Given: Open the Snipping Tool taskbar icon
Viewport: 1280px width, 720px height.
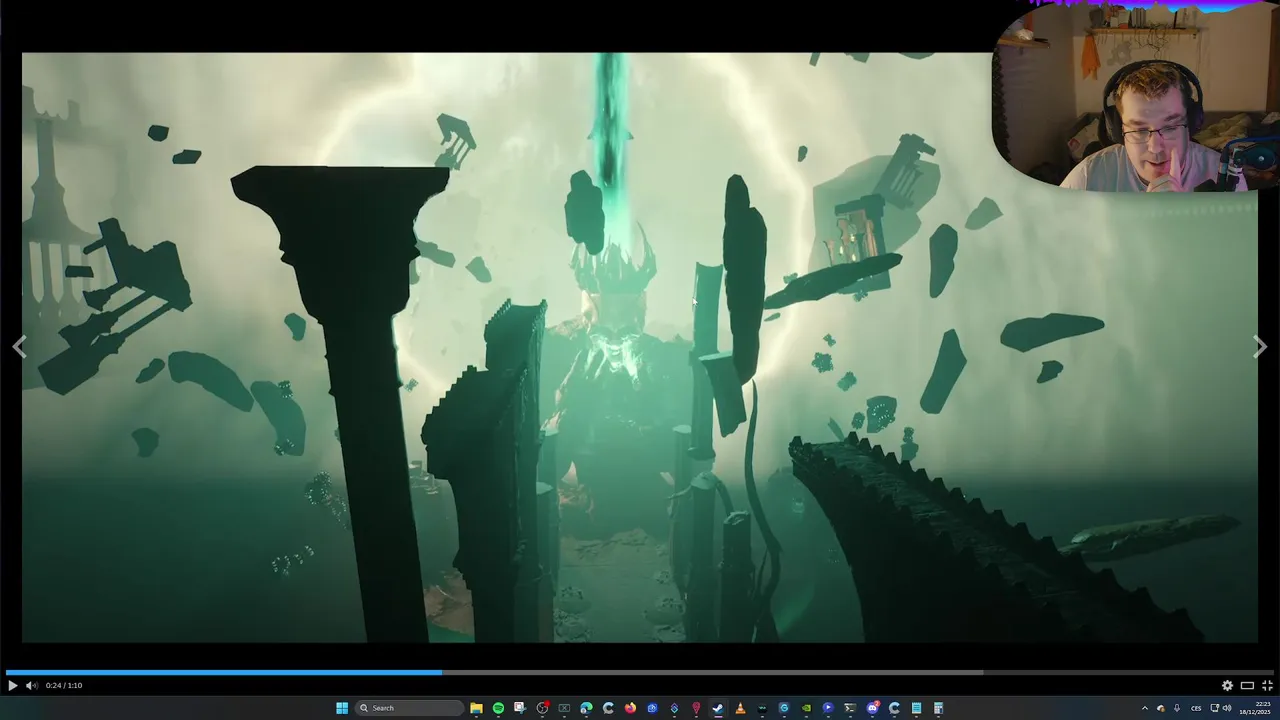Looking at the screenshot, I should [520, 708].
